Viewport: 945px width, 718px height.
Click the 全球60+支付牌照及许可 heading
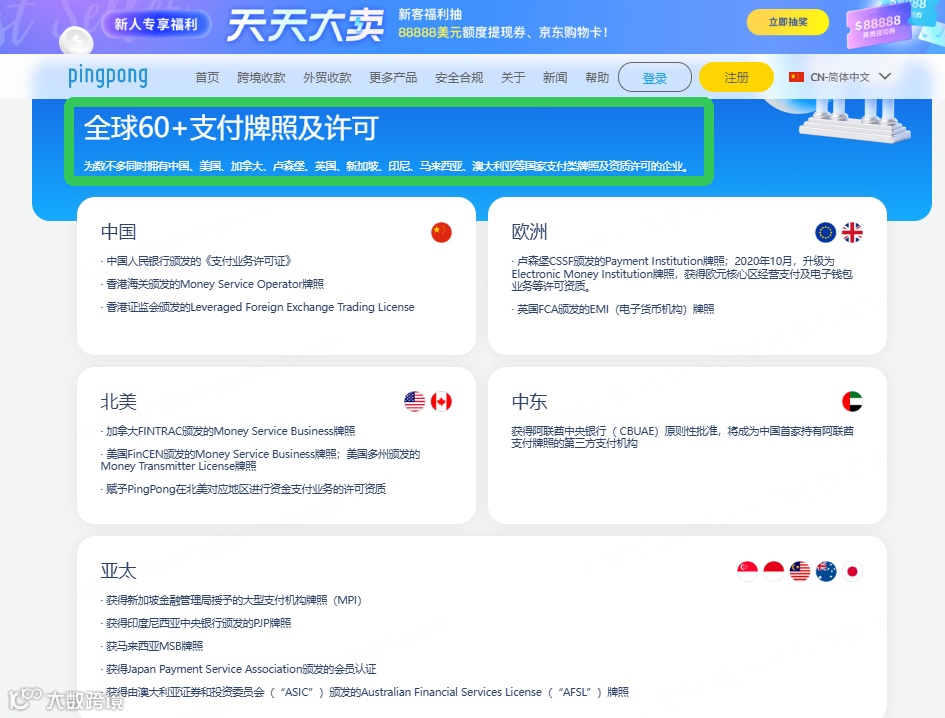231,127
